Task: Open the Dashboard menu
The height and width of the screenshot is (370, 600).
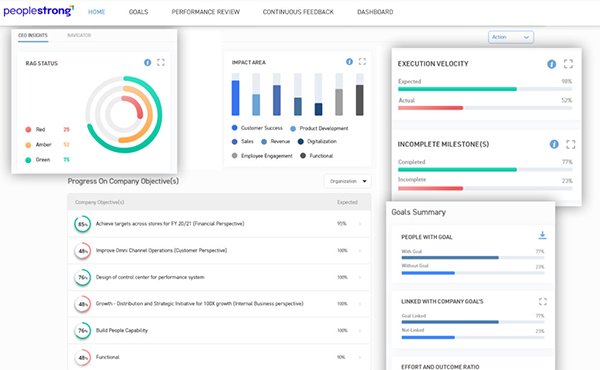Action: tap(375, 12)
